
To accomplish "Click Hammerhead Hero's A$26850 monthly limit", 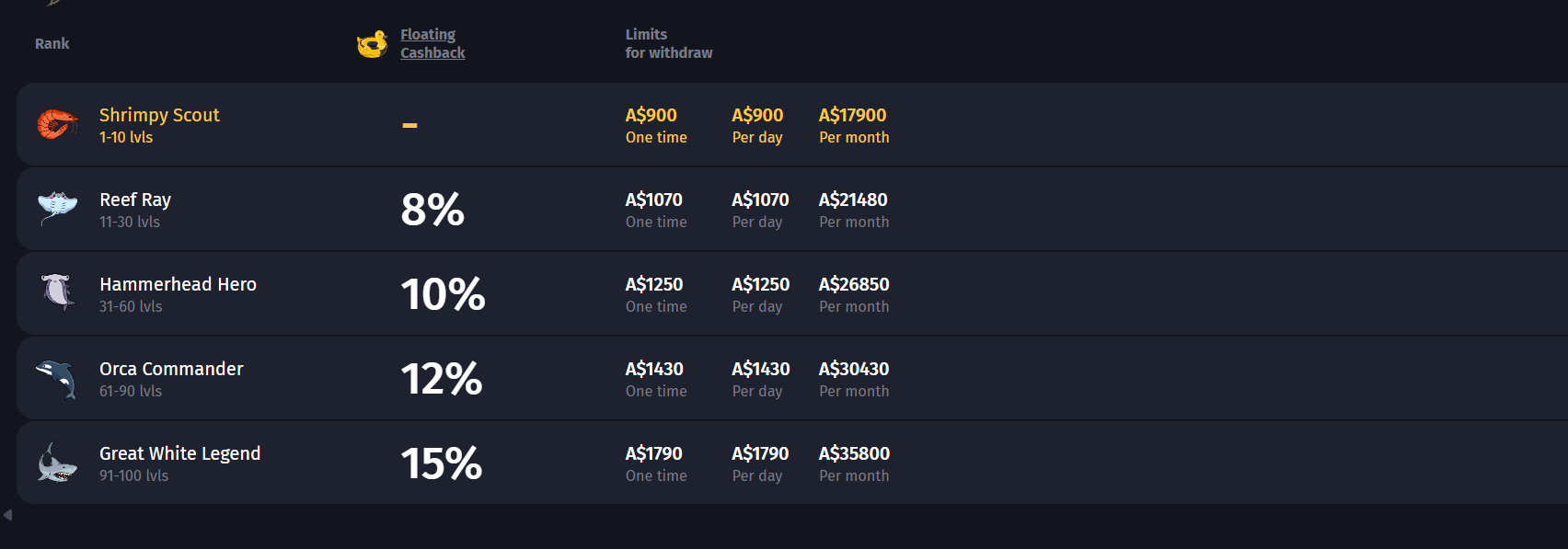I will point(854,284).
